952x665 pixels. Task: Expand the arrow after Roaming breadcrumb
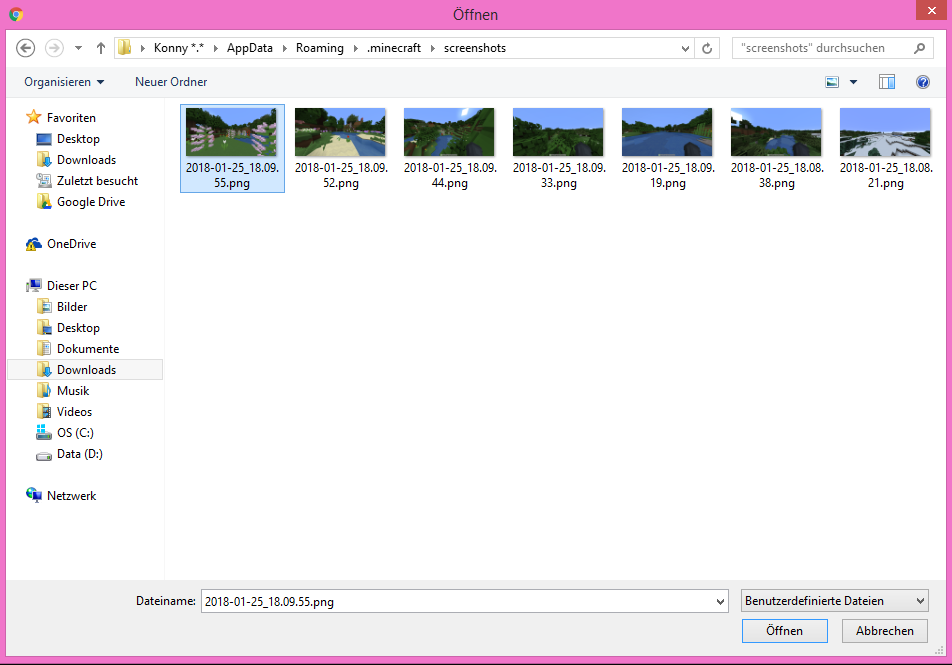point(355,48)
